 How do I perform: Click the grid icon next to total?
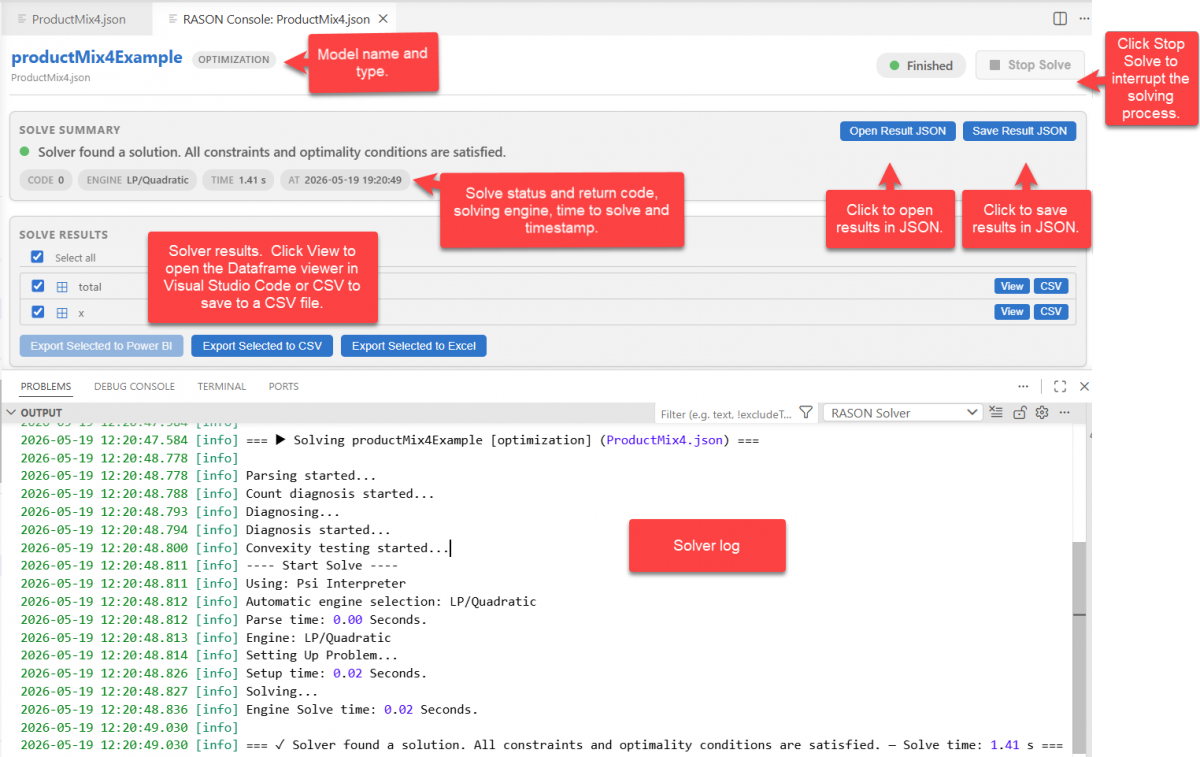(x=62, y=287)
